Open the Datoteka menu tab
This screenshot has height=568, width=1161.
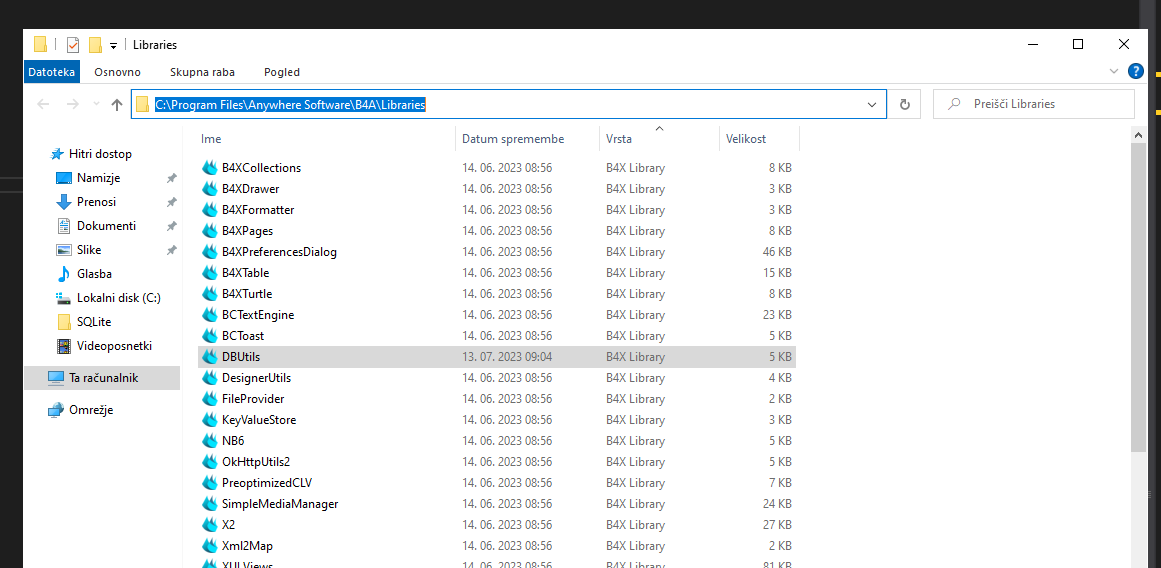tap(52, 72)
